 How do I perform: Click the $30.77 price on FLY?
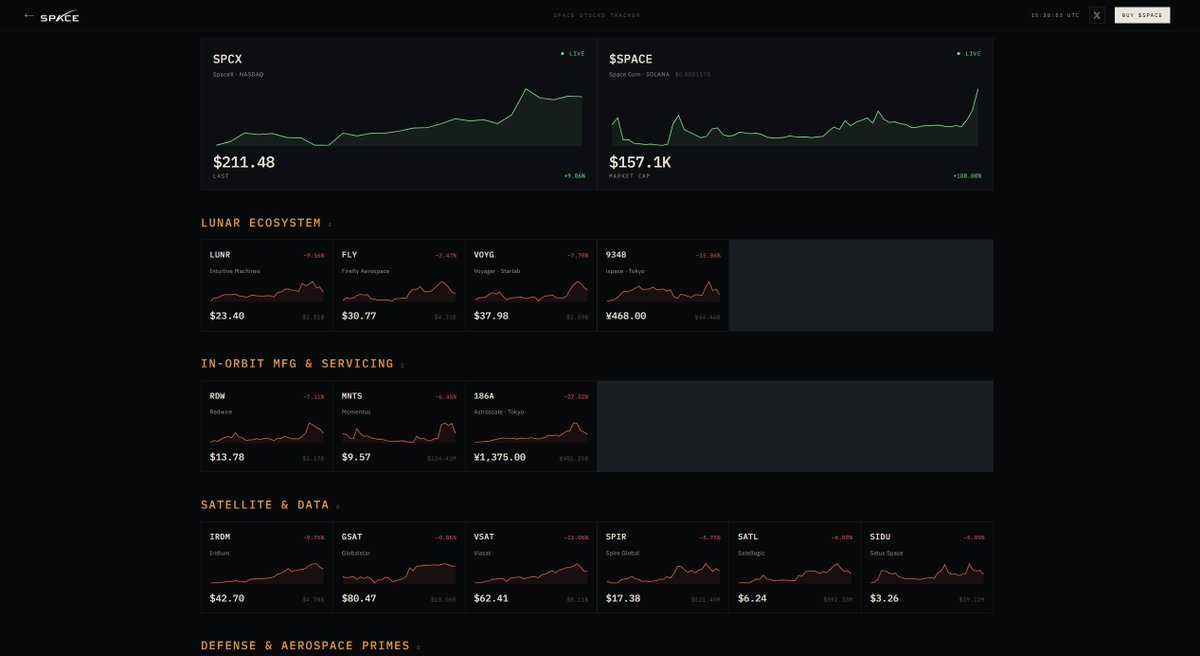pos(359,316)
